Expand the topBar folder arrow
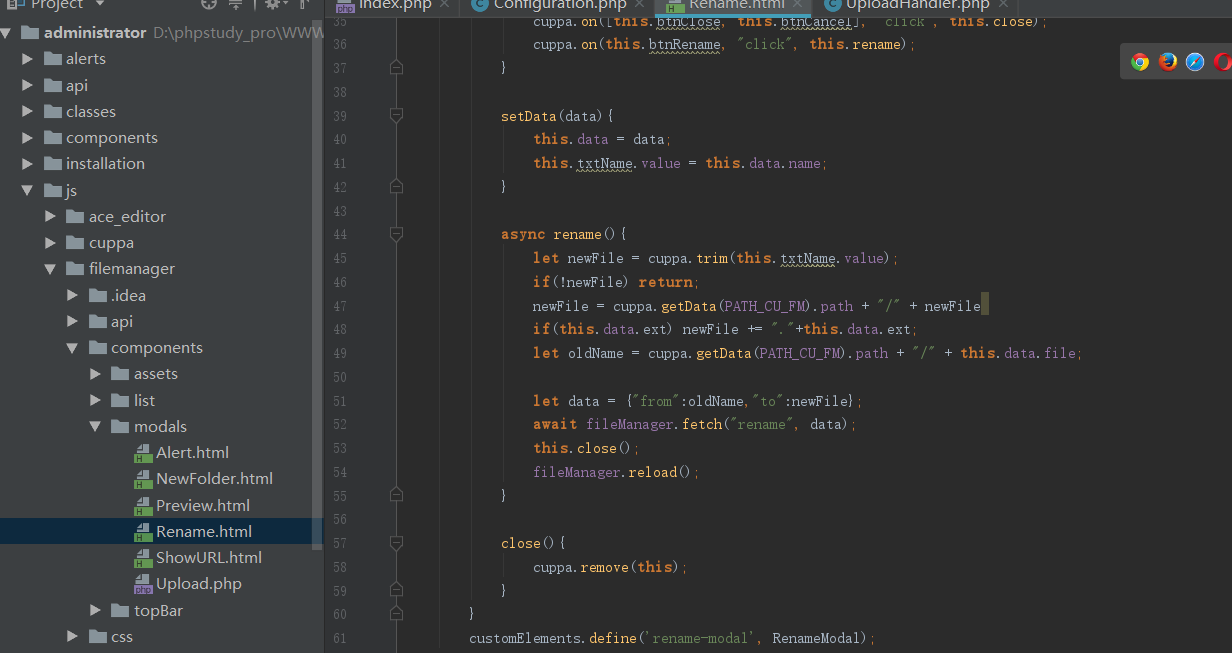Image resolution: width=1232 pixels, height=653 pixels. pos(96,611)
